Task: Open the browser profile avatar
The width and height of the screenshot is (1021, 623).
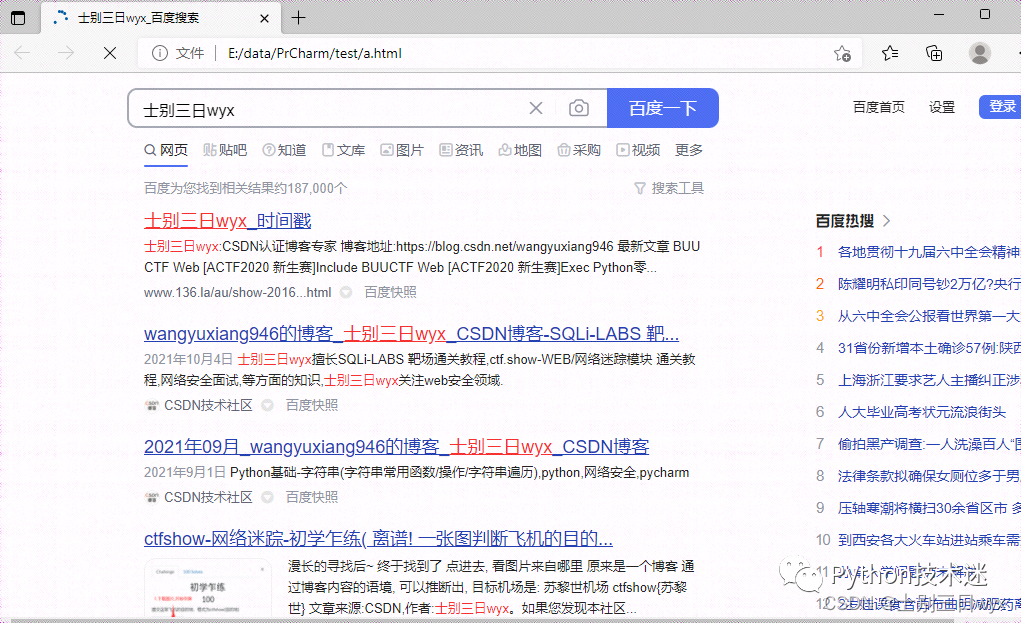Action: 979,53
